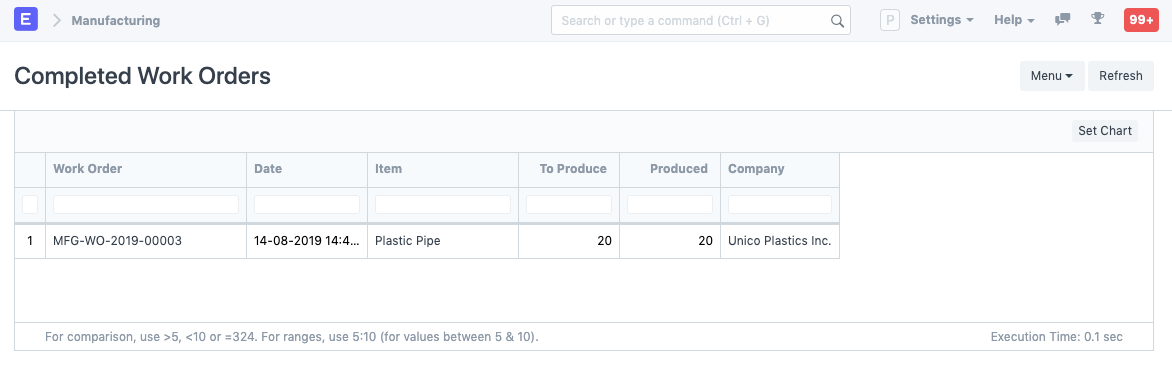The width and height of the screenshot is (1172, 371).
Task: Go to the Manufacturing breadcrumb
Action: 116,20
